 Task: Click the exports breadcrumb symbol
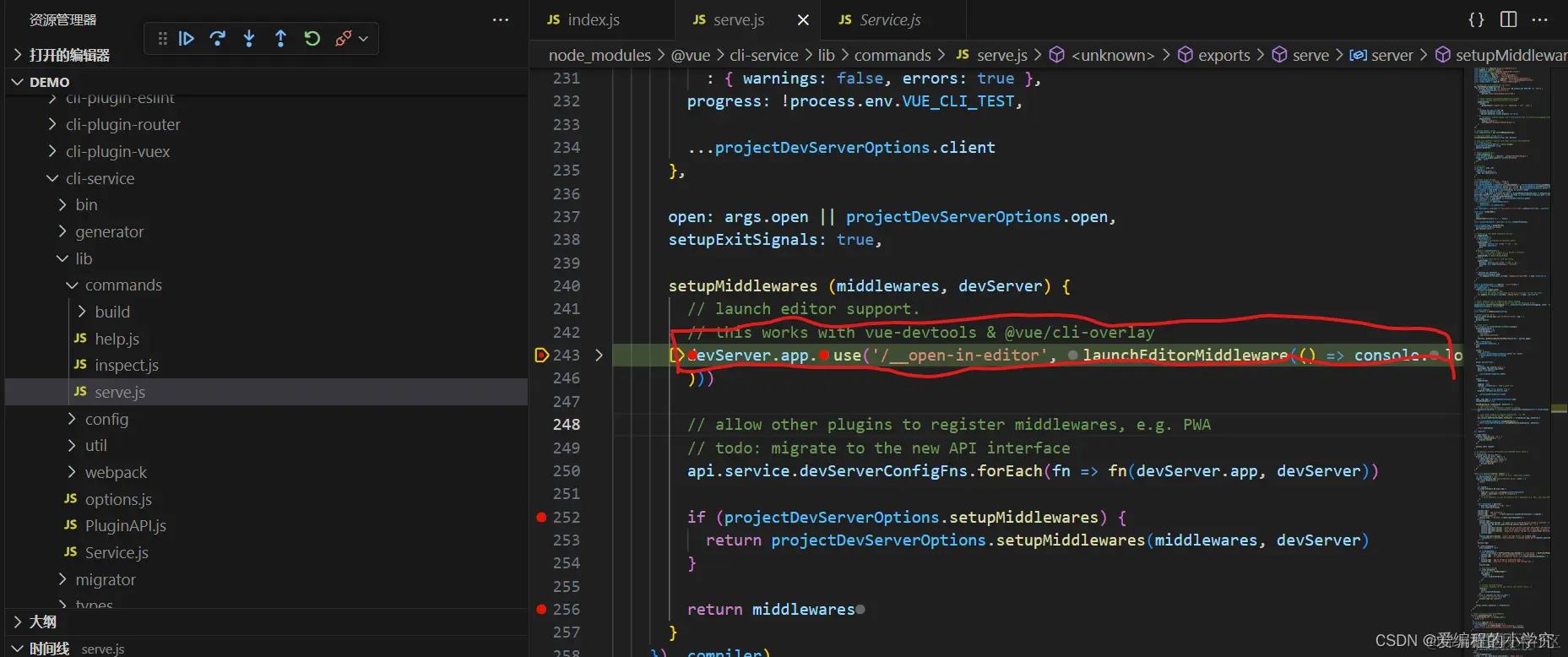click(1223, 55)
